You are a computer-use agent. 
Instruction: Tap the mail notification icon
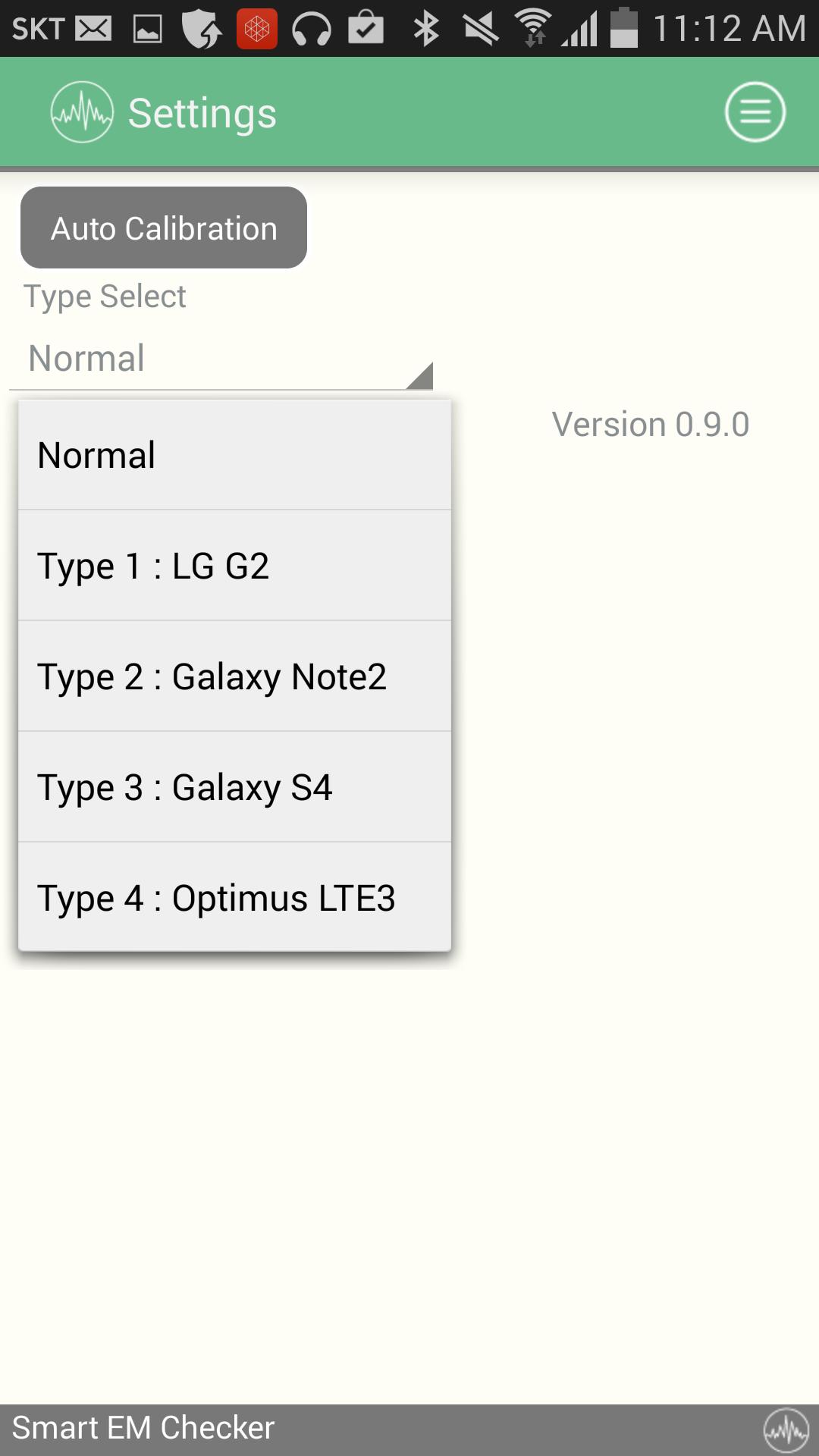[x=93, y=29]
